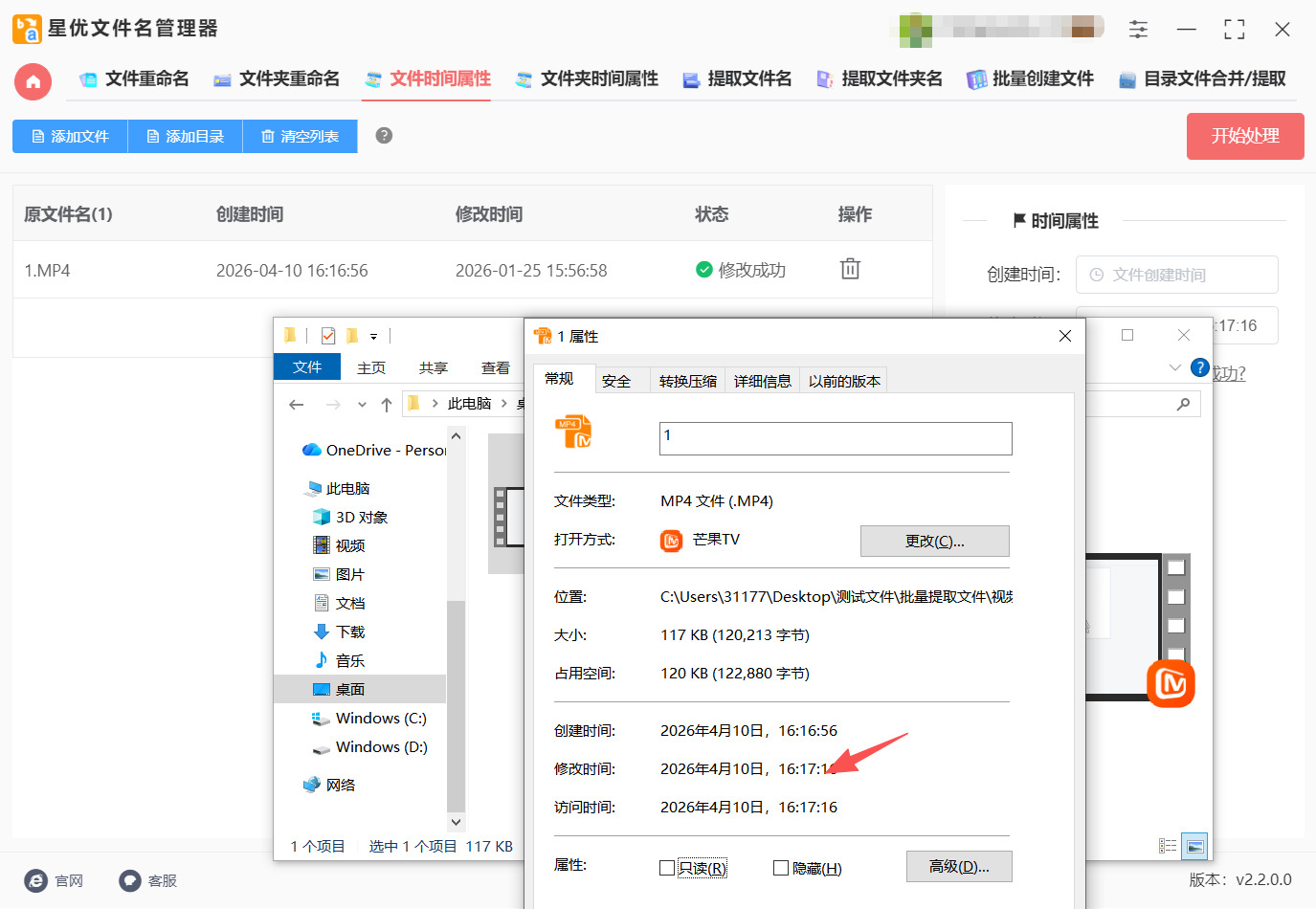Click the 添加目录 button

[185, 136]
